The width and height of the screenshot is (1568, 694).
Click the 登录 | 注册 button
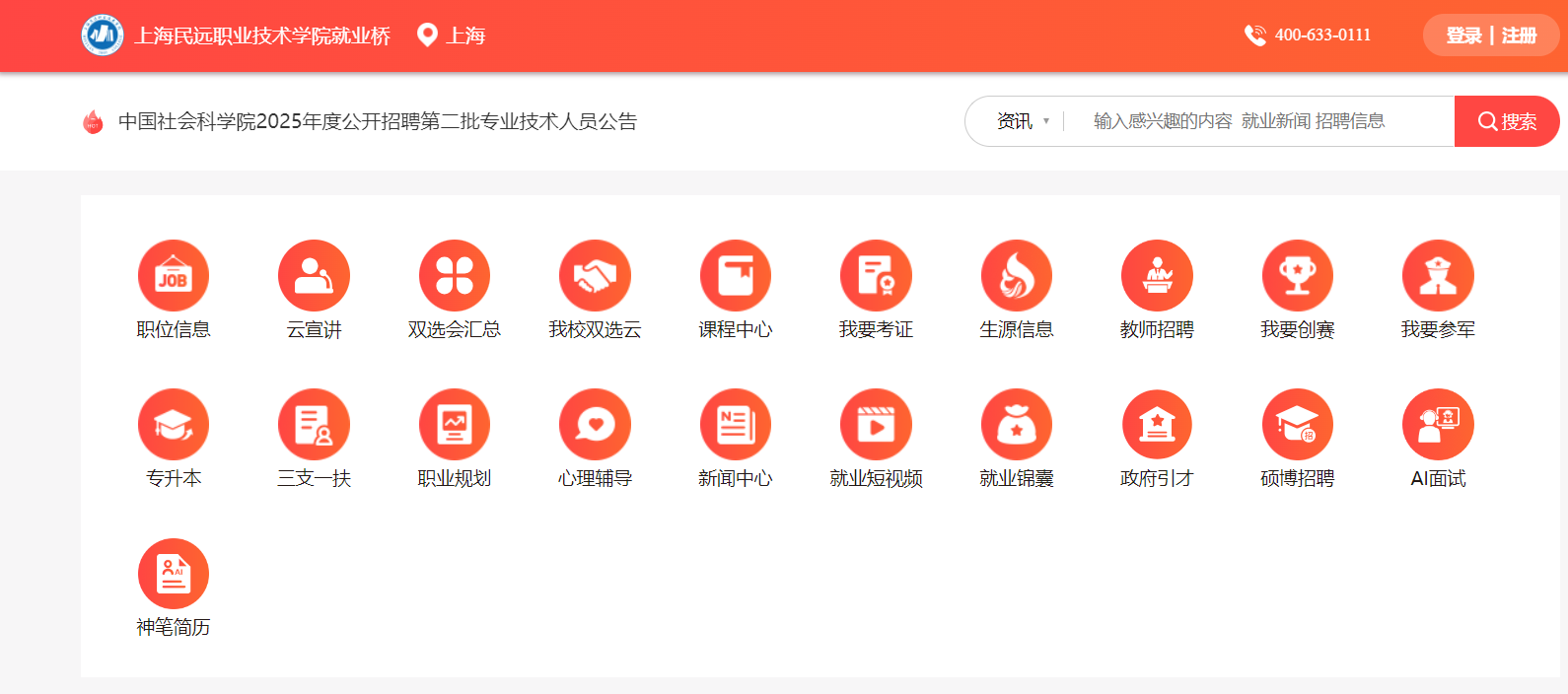(1490, 35)
